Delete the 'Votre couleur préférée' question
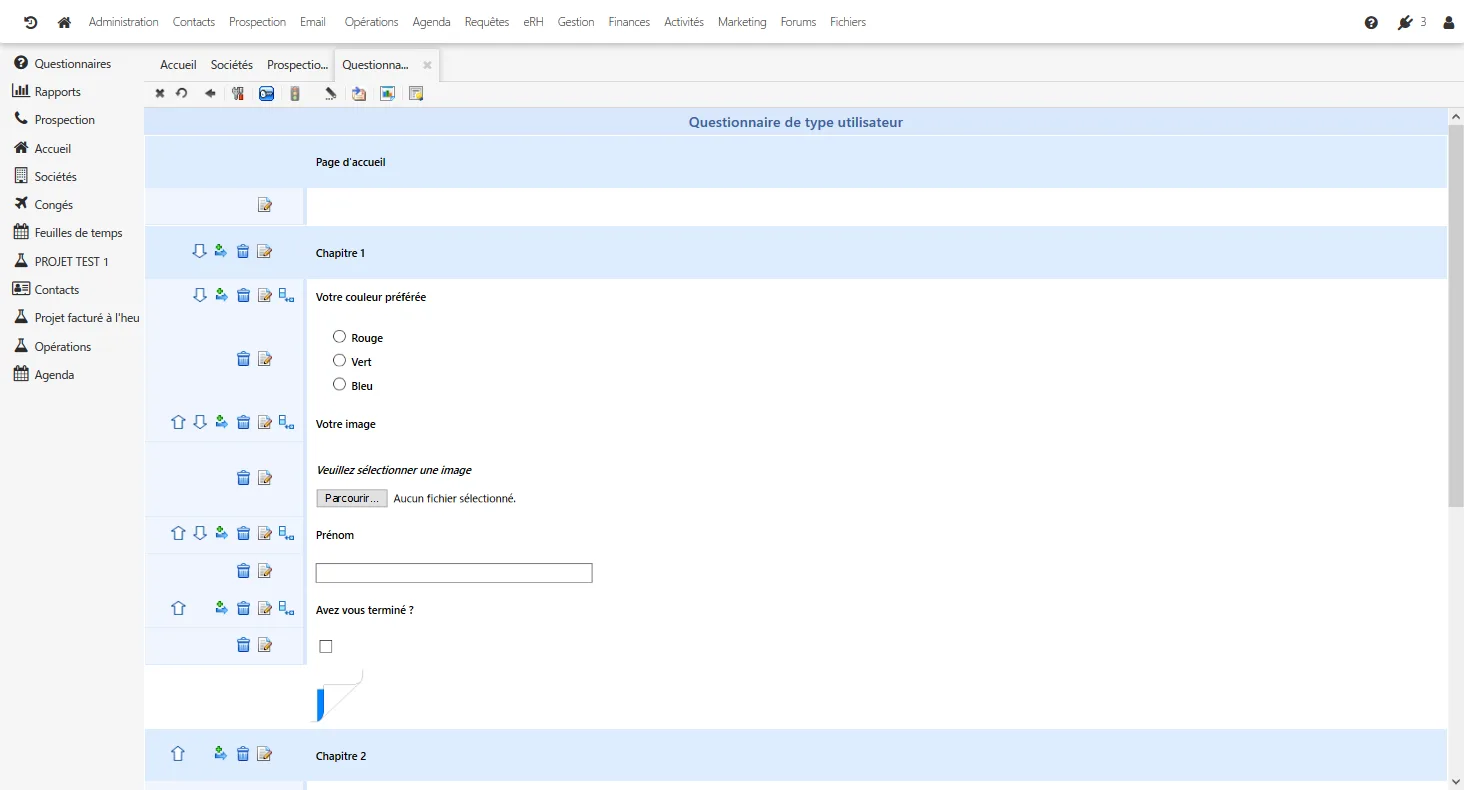The height and width of the screenshot is (790, 1464). coord(243,295)
